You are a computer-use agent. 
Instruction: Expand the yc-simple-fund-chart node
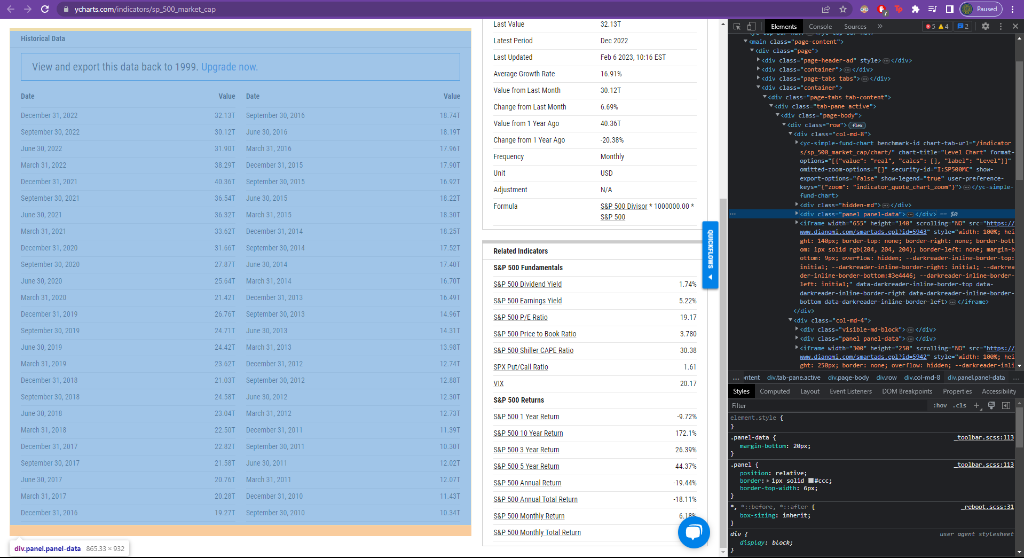click(797, 142)
